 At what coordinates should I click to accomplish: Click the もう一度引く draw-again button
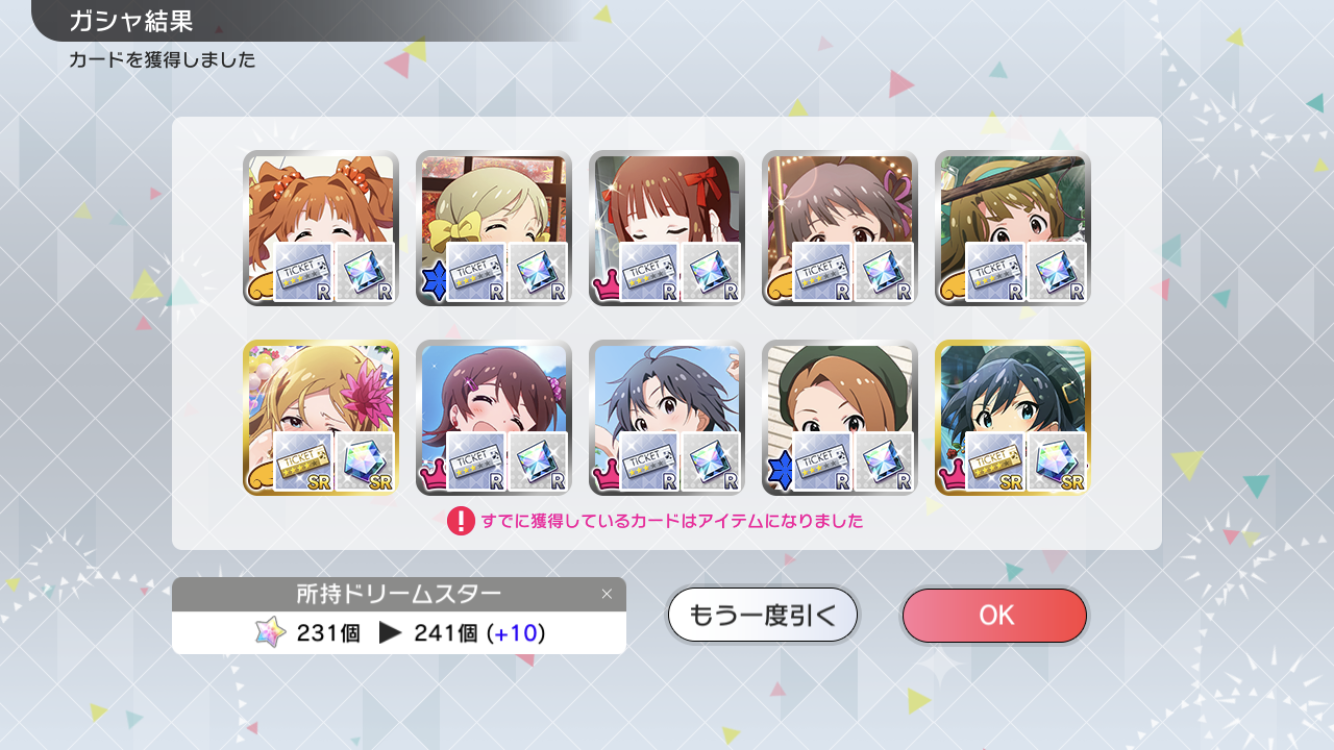[x=763, y=615]
